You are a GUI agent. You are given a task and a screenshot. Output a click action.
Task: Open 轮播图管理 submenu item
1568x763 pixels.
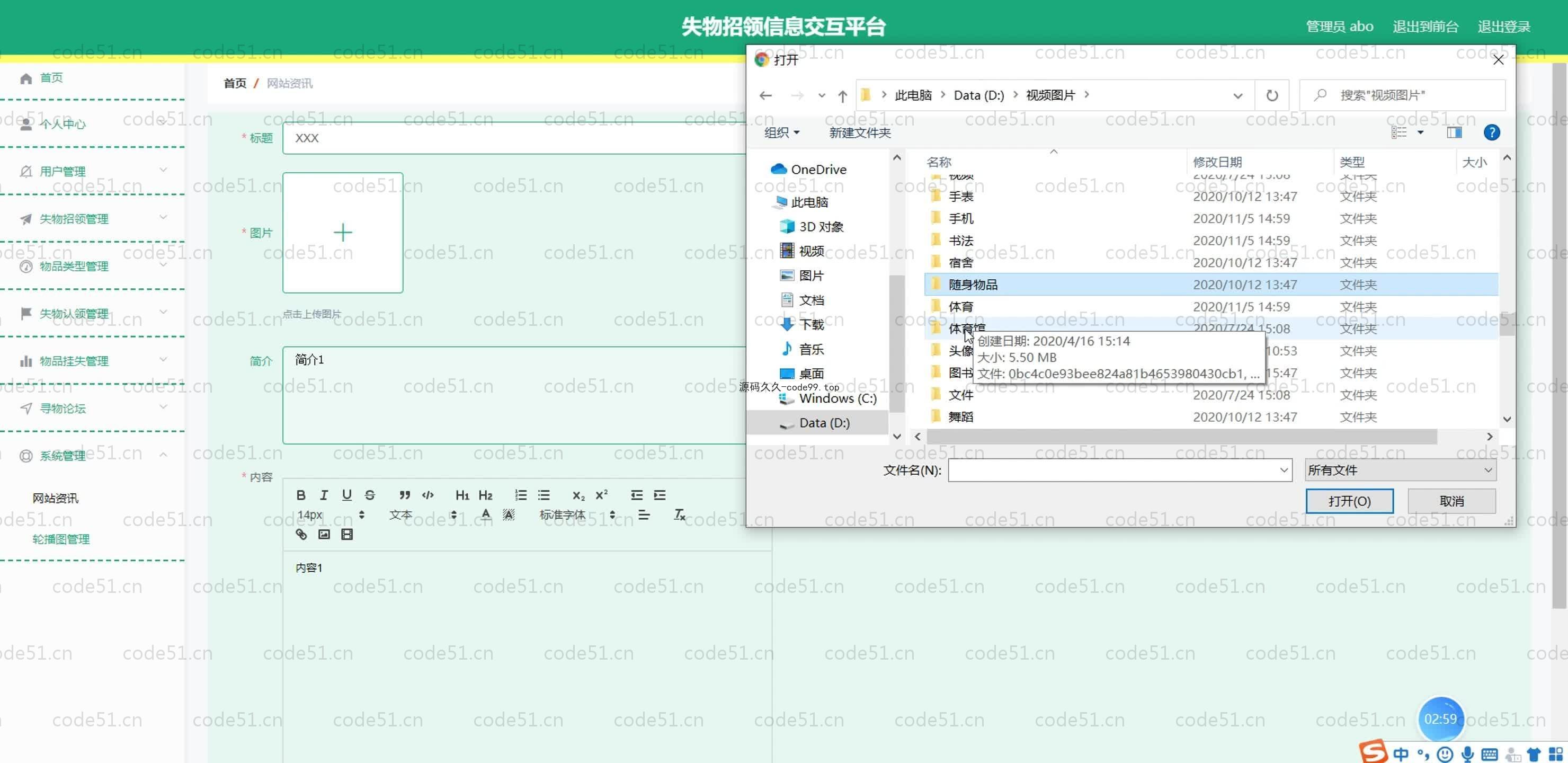point(61,539)
